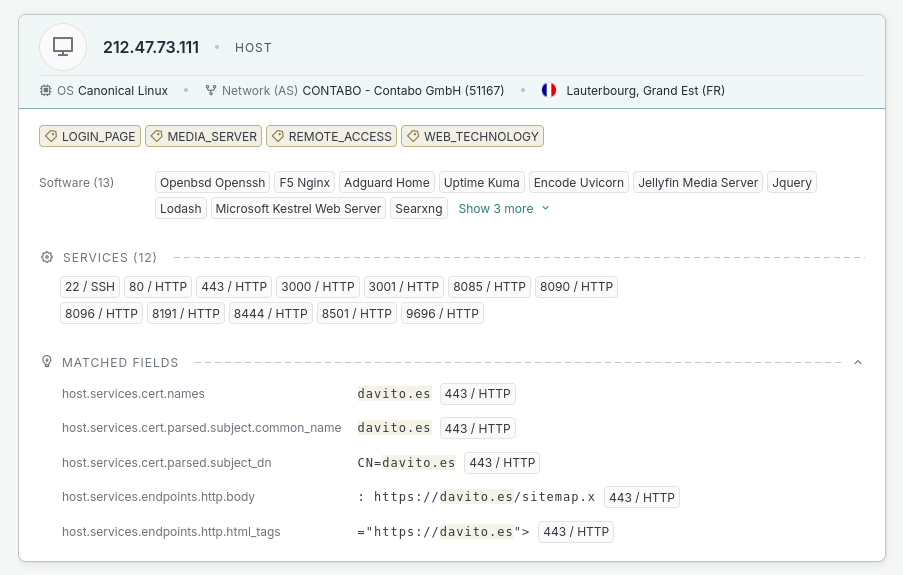Viewport: 903px width, 575px height.
Task: Click 443 / HTTP badge in common_name row
Action: [477, 428]
